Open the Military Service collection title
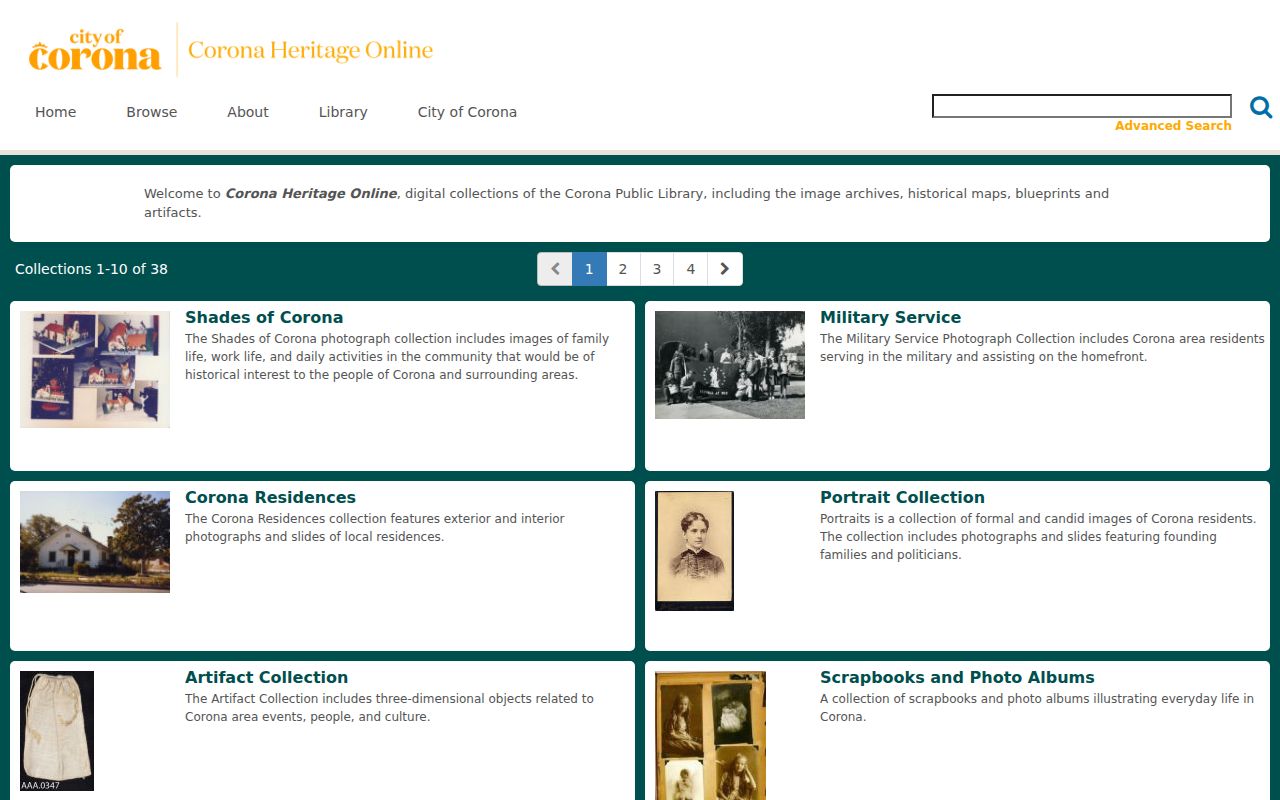This screenshot has width=1280, height=800. coord(890,317)
